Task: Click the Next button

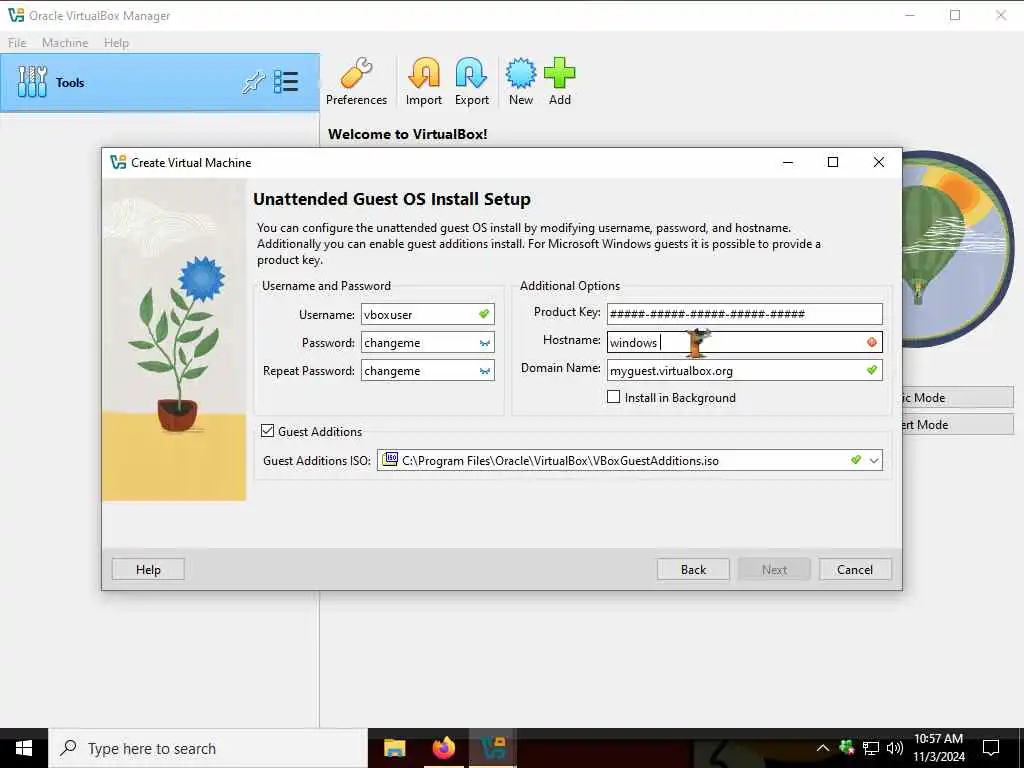Action: coord(774,569)
